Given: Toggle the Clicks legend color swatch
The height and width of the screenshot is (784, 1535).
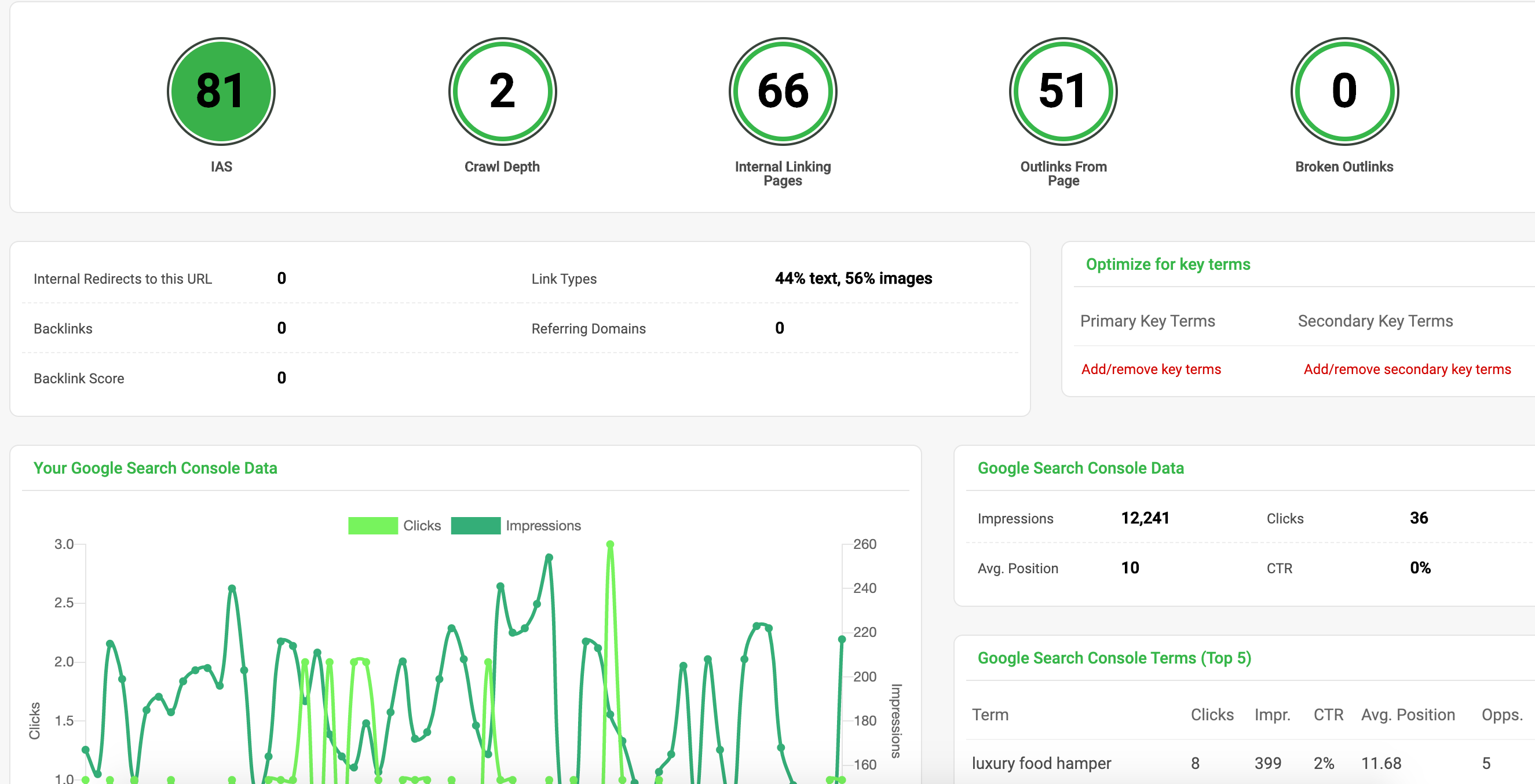Looking at the screenshot, I should [x=373, y=525].
